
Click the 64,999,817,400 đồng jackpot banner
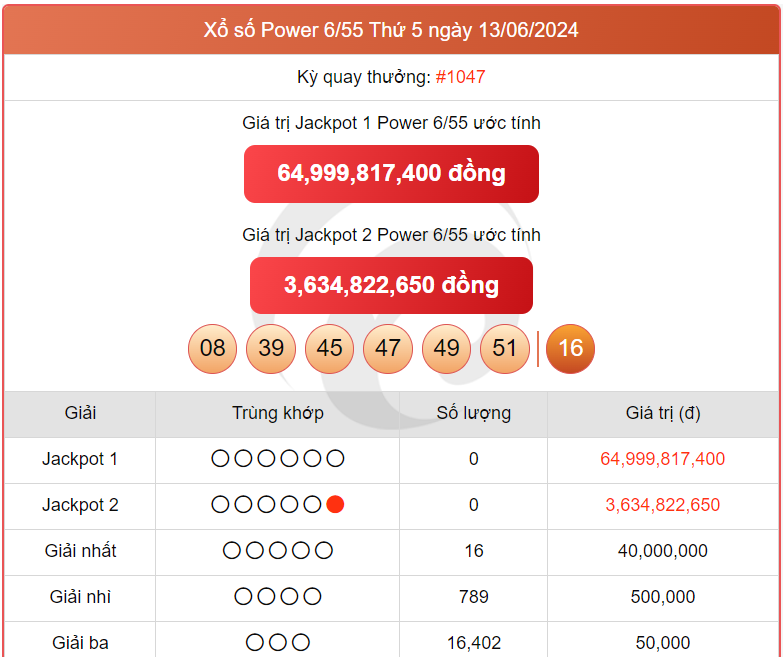[391, 174]
